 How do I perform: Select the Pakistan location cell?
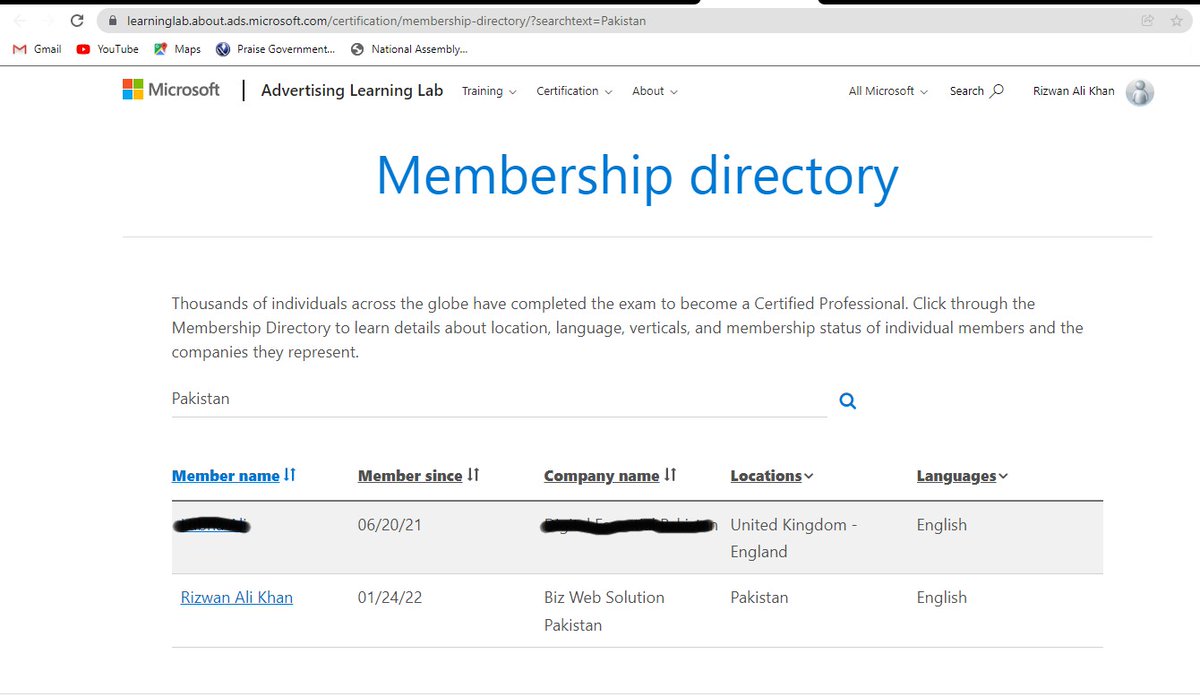pos(759,597)
